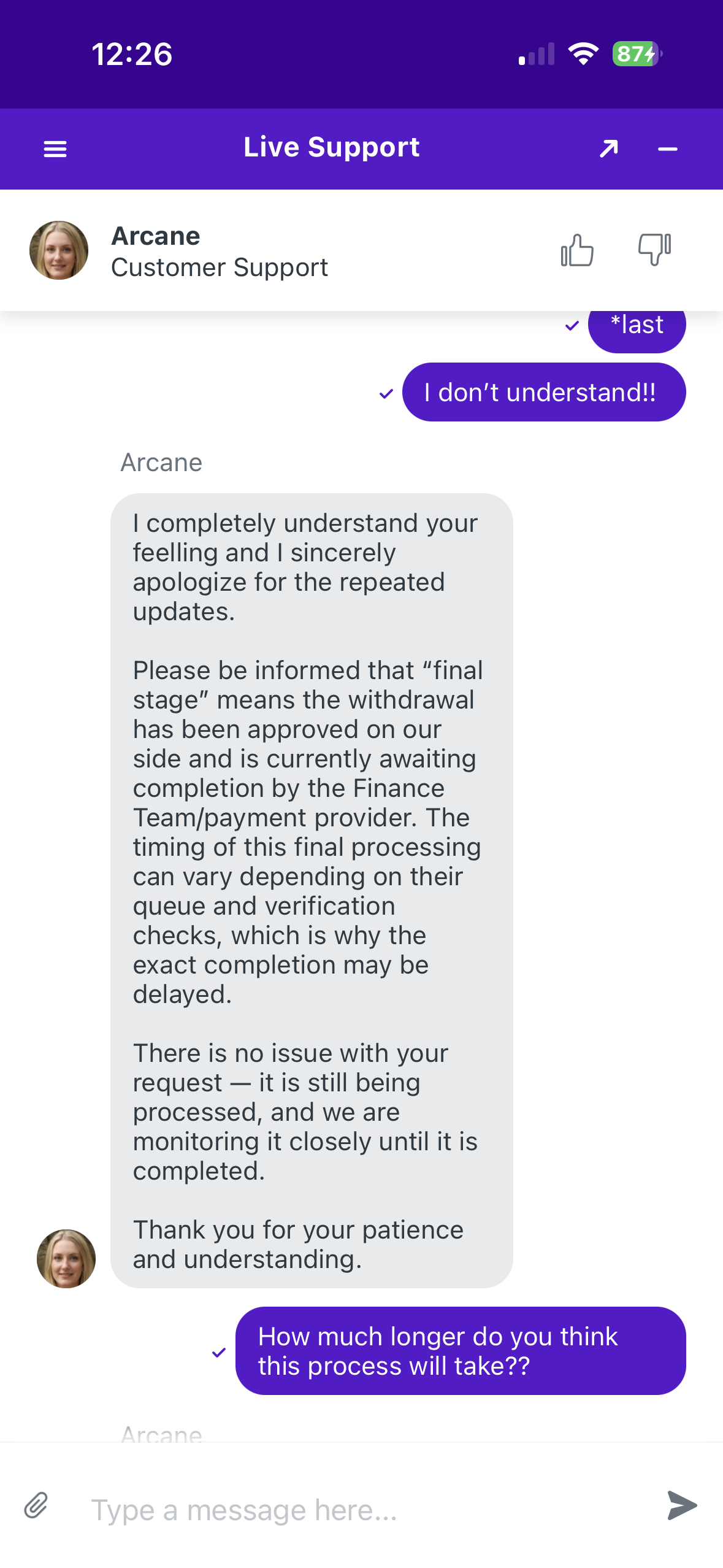Tap Arcane's long gray reply bubble
The image size is (723, 1568).
pyautogui.click(x=312, y=890)
